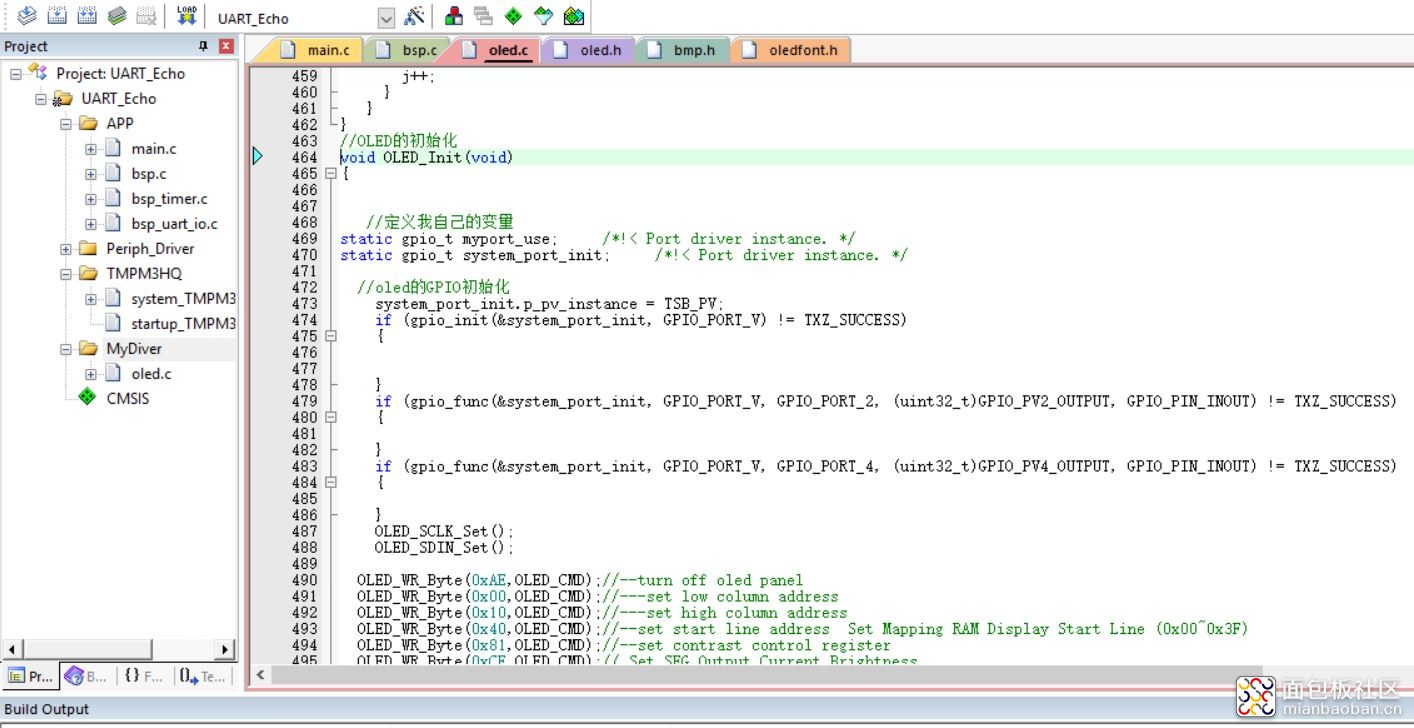The image size is (1414, 728).
Task: Open Options for Target magic wand icon
Action: (414, 16)
